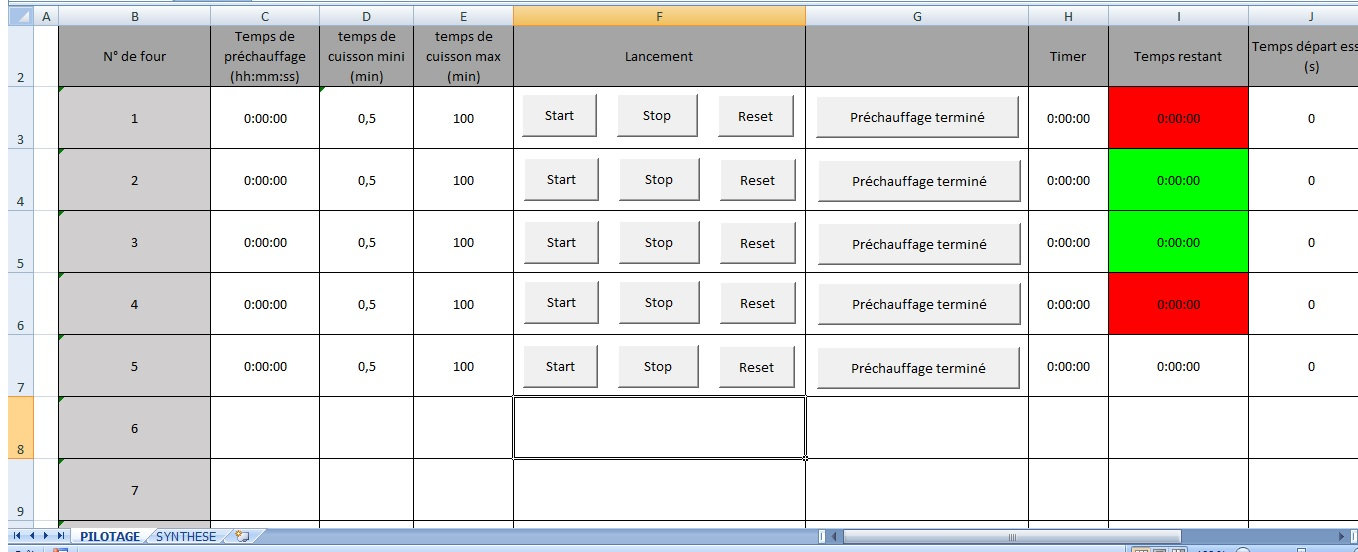
Task: Select the 'Temps restant' header cell
Action: [1178, 57]
